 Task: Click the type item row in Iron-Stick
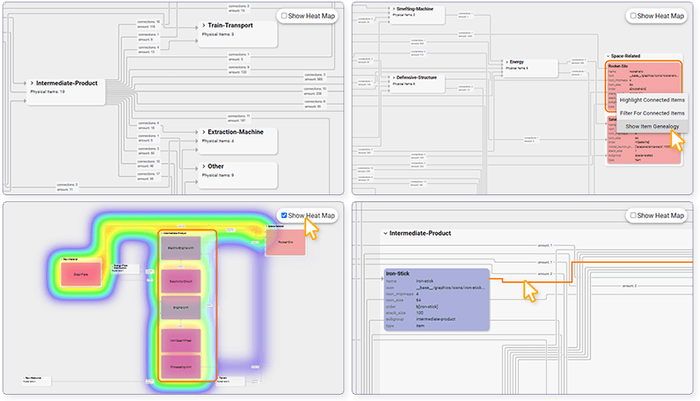click(436, 326)
